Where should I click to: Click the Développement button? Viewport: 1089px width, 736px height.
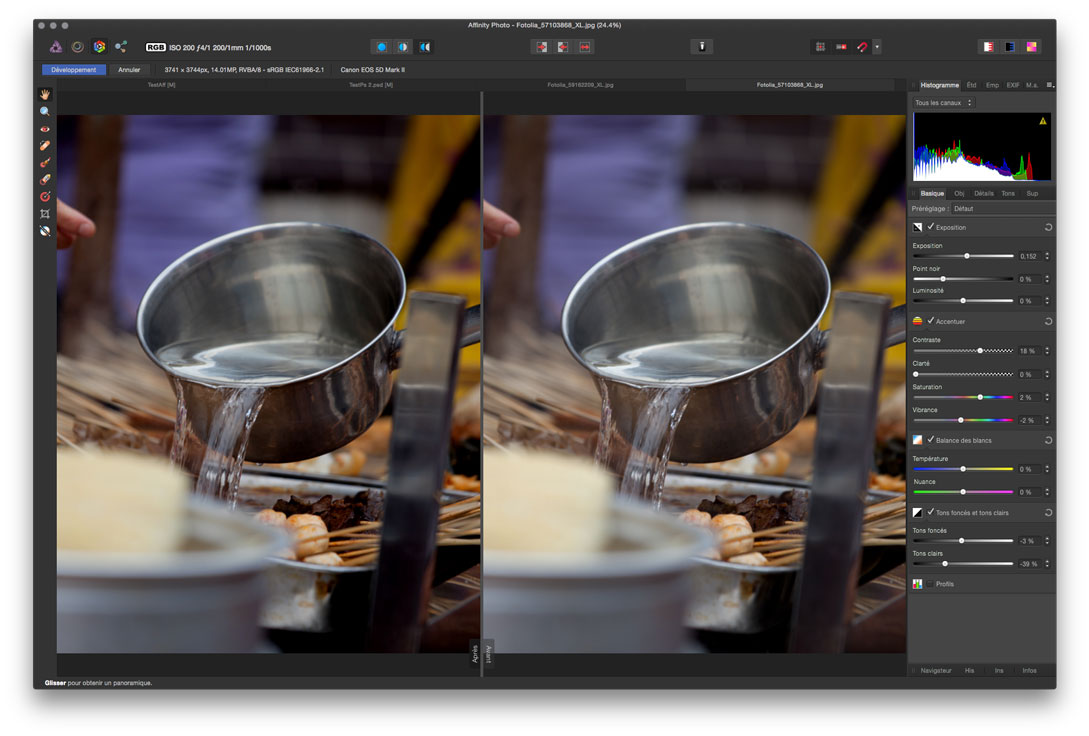(74, 69)
